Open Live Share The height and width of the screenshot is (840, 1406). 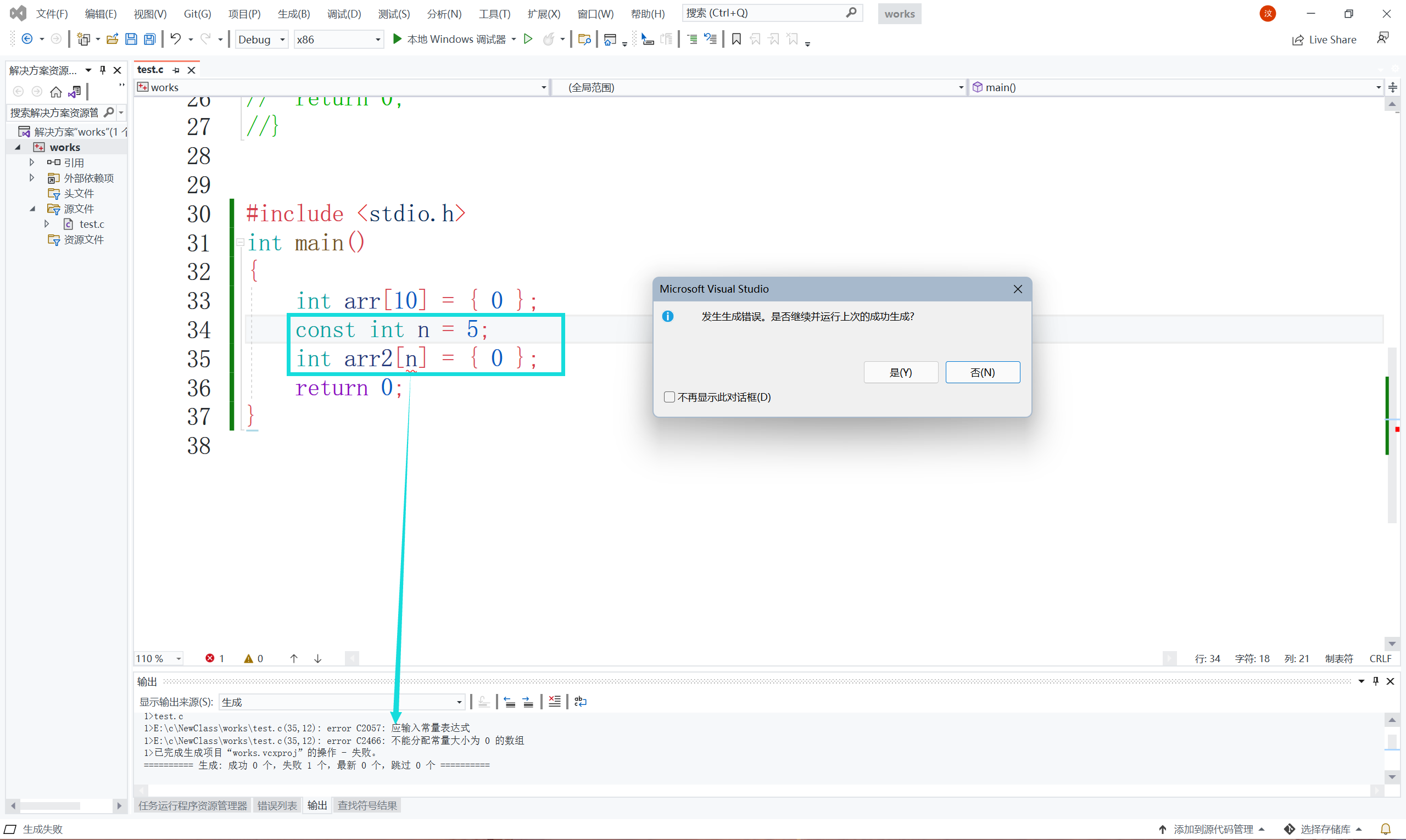(x=1324, y=40)
